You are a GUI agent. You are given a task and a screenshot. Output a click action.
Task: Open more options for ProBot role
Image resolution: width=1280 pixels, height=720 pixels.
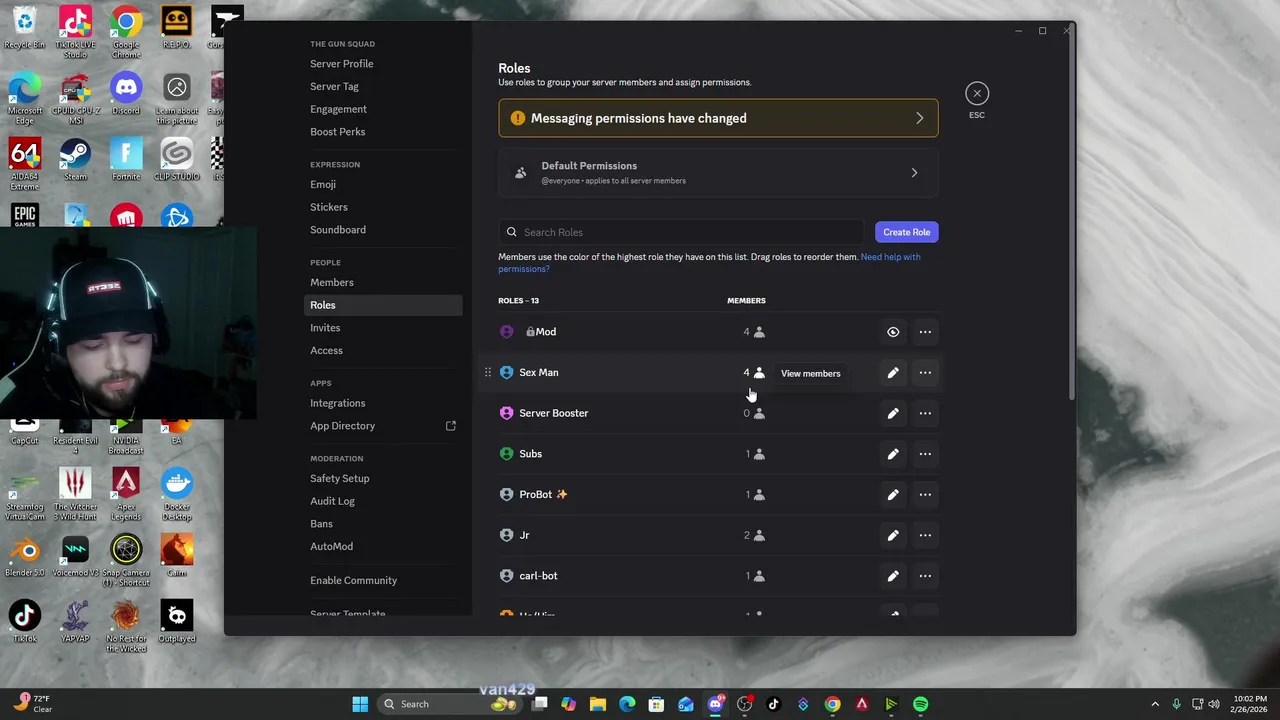click(x=925, y=494)
